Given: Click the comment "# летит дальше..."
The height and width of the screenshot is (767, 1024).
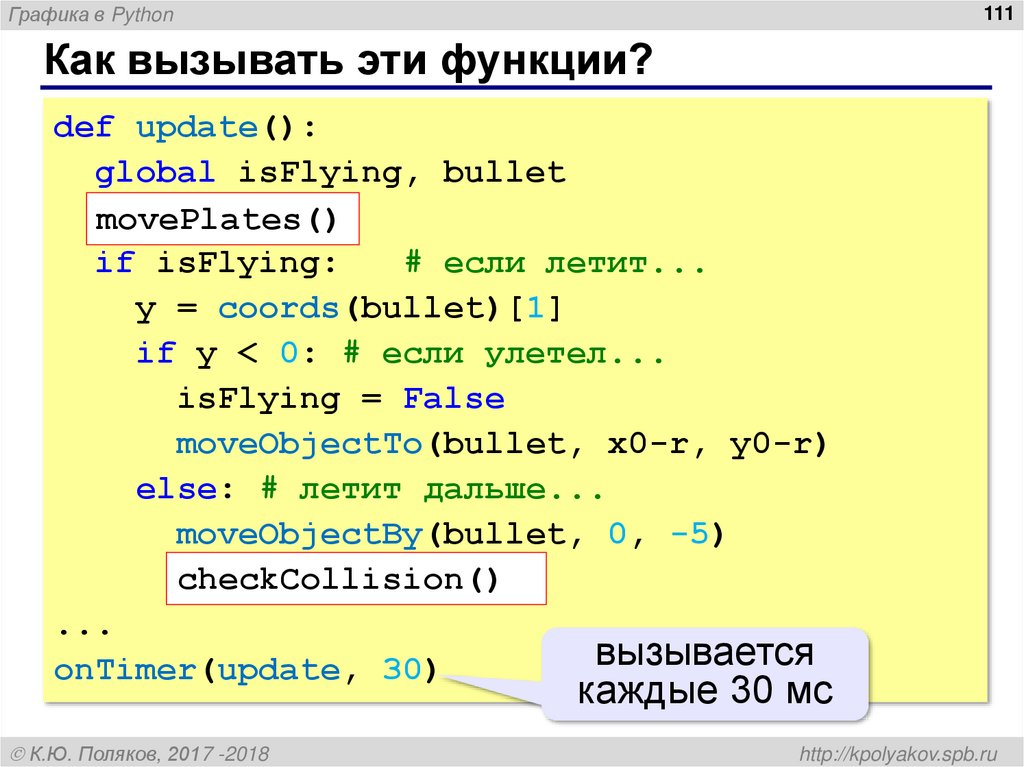Looking at the screenshot, I should tap(432, 489).
